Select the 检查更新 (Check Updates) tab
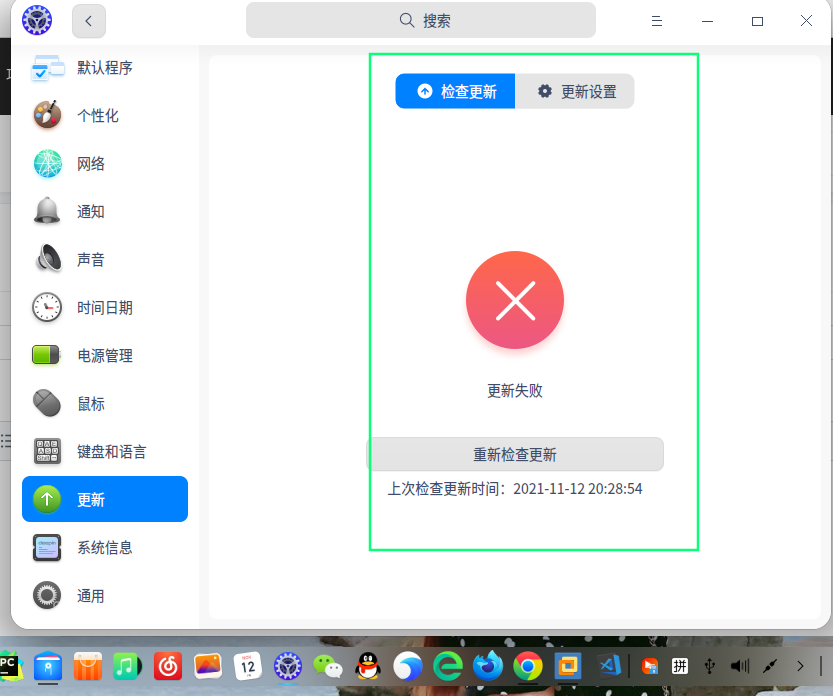This screenshot has height=696, width=833. (x=455, y=90)
